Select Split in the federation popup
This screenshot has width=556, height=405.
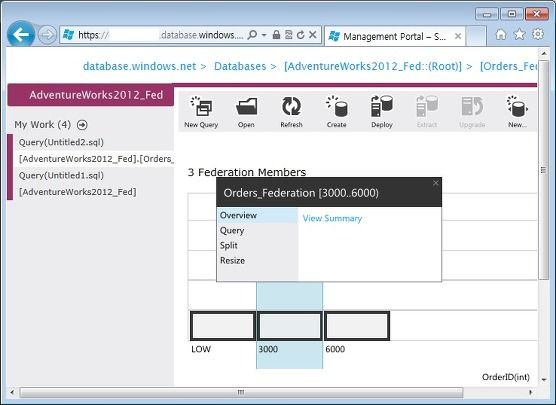tap(257, 245)
